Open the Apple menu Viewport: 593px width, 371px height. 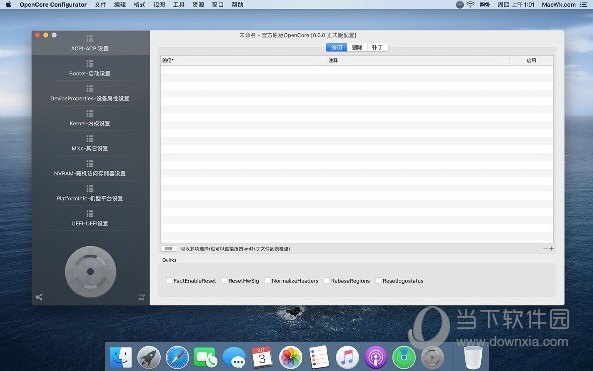pos(8,5)
